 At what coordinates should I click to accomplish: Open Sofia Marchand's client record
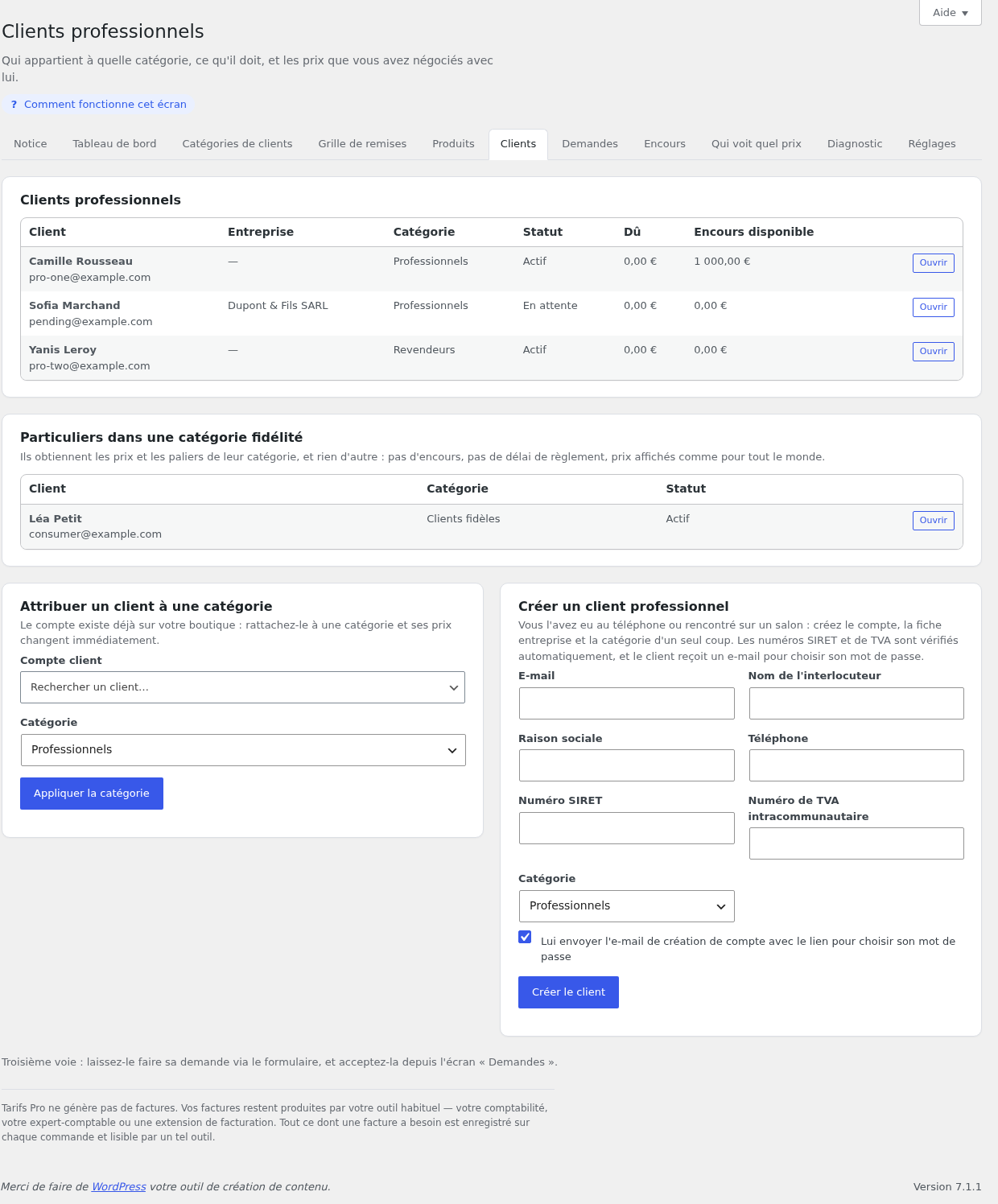point(933,307)
